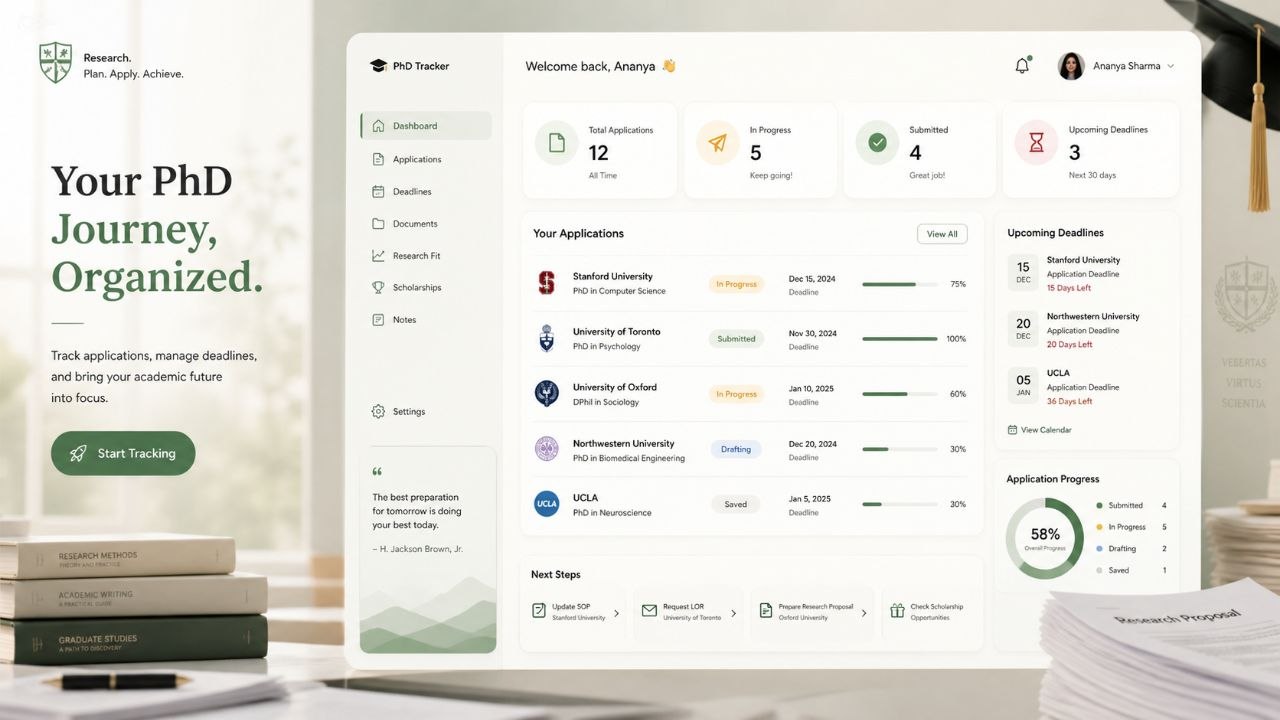Open Dashboard in the sidebar

pyautogui.click(x=426, y=126)
